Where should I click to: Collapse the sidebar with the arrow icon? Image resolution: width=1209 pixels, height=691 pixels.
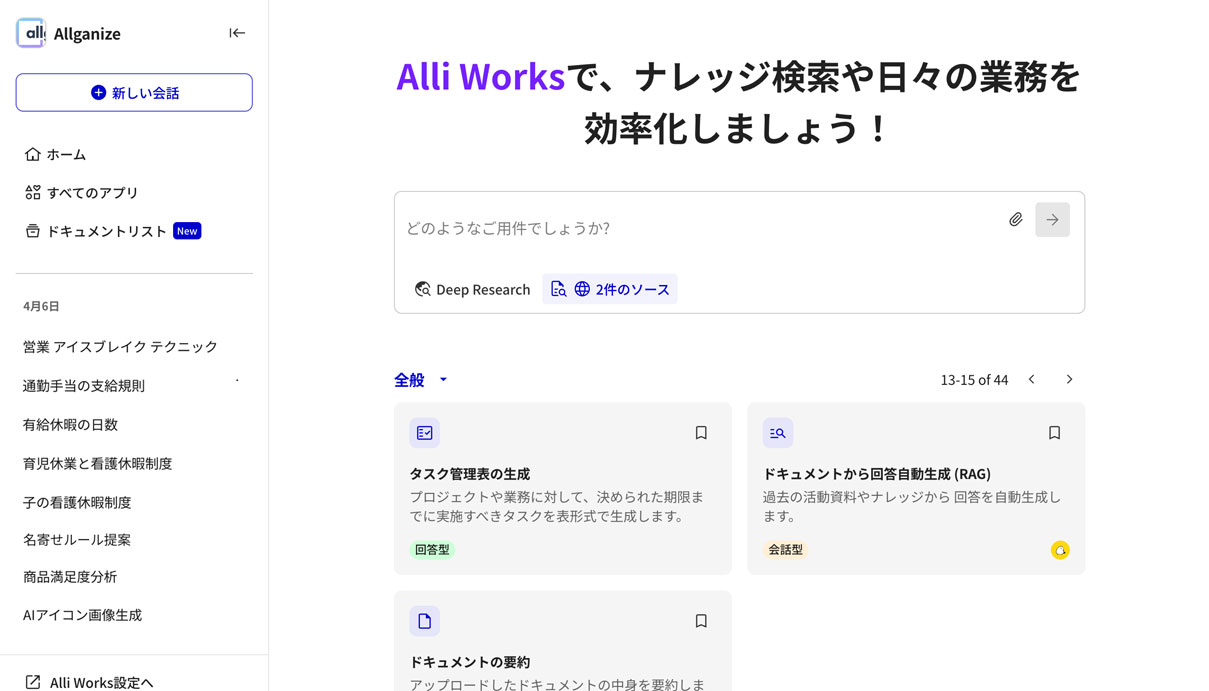pyautogui.click(x=237, y=33)
